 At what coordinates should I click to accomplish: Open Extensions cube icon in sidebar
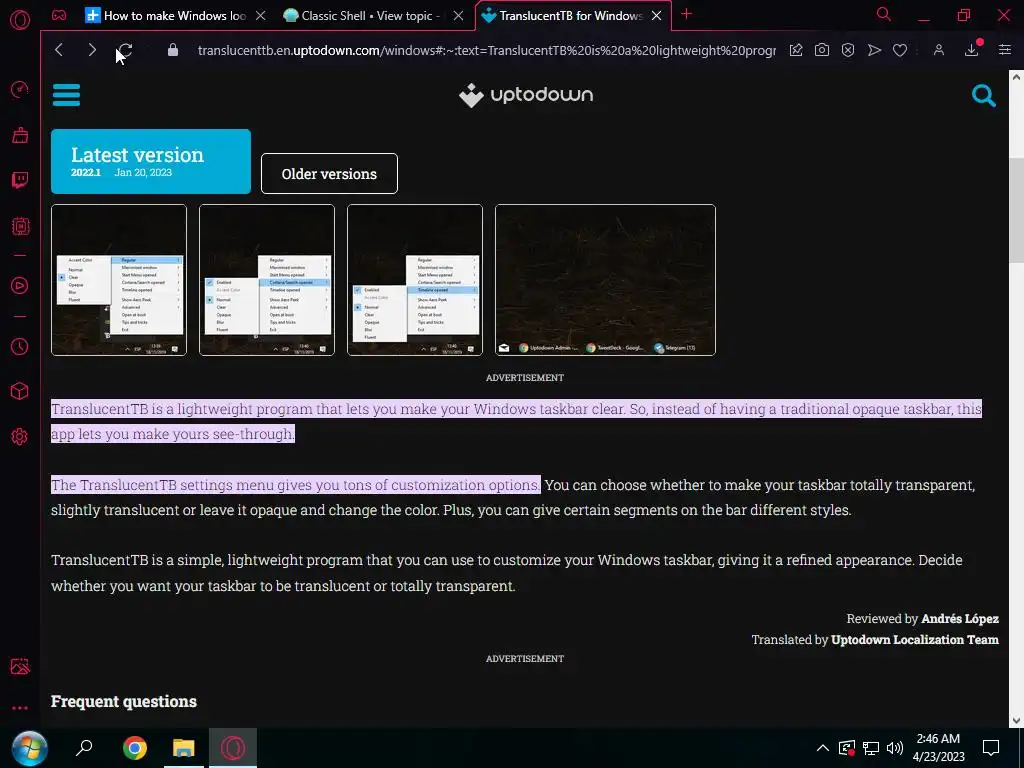tap(20, 391)
